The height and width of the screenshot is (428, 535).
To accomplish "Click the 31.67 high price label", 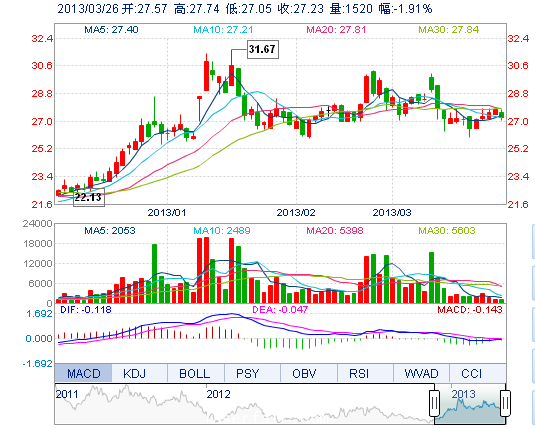I will pyautogui.click(x=262, y=49).
